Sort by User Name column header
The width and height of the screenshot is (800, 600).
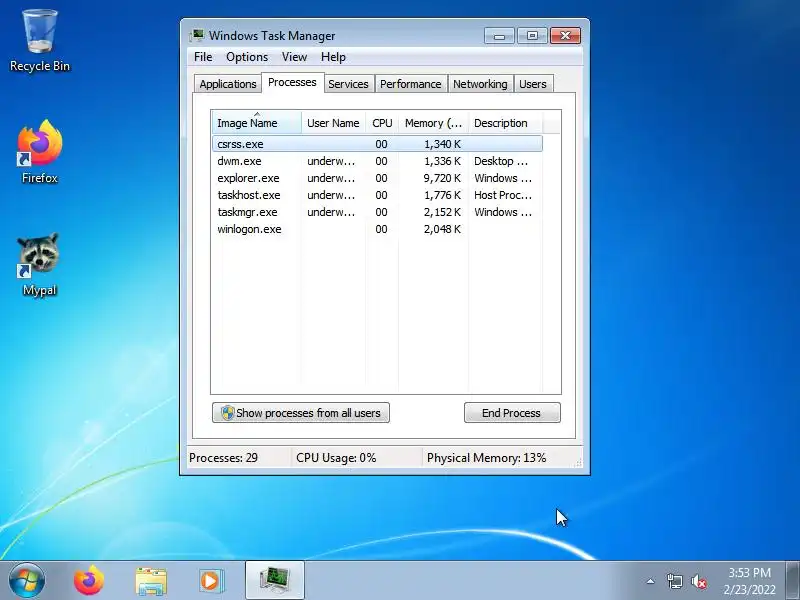(x=333, y=123)
